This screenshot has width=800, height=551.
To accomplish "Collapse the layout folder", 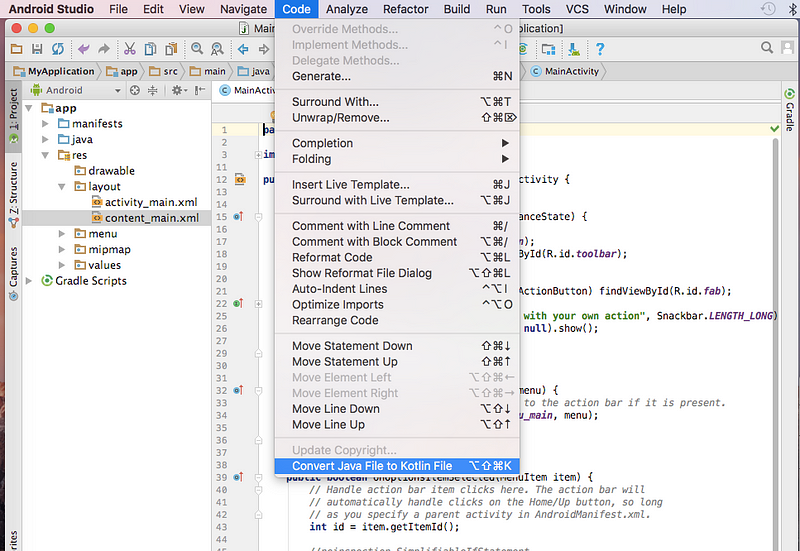I will (x=62, y=187).
